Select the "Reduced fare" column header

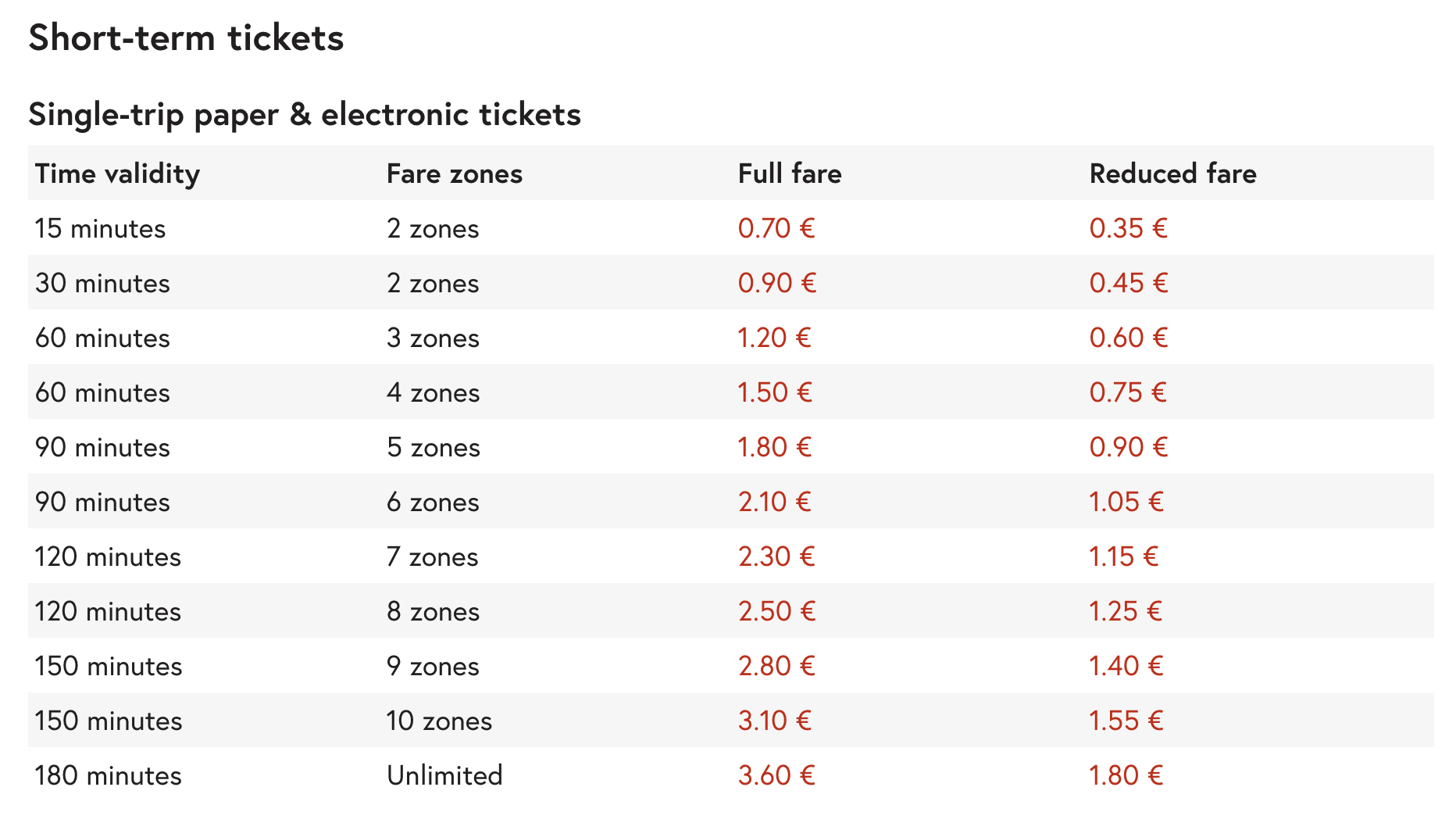(1172, 174)
